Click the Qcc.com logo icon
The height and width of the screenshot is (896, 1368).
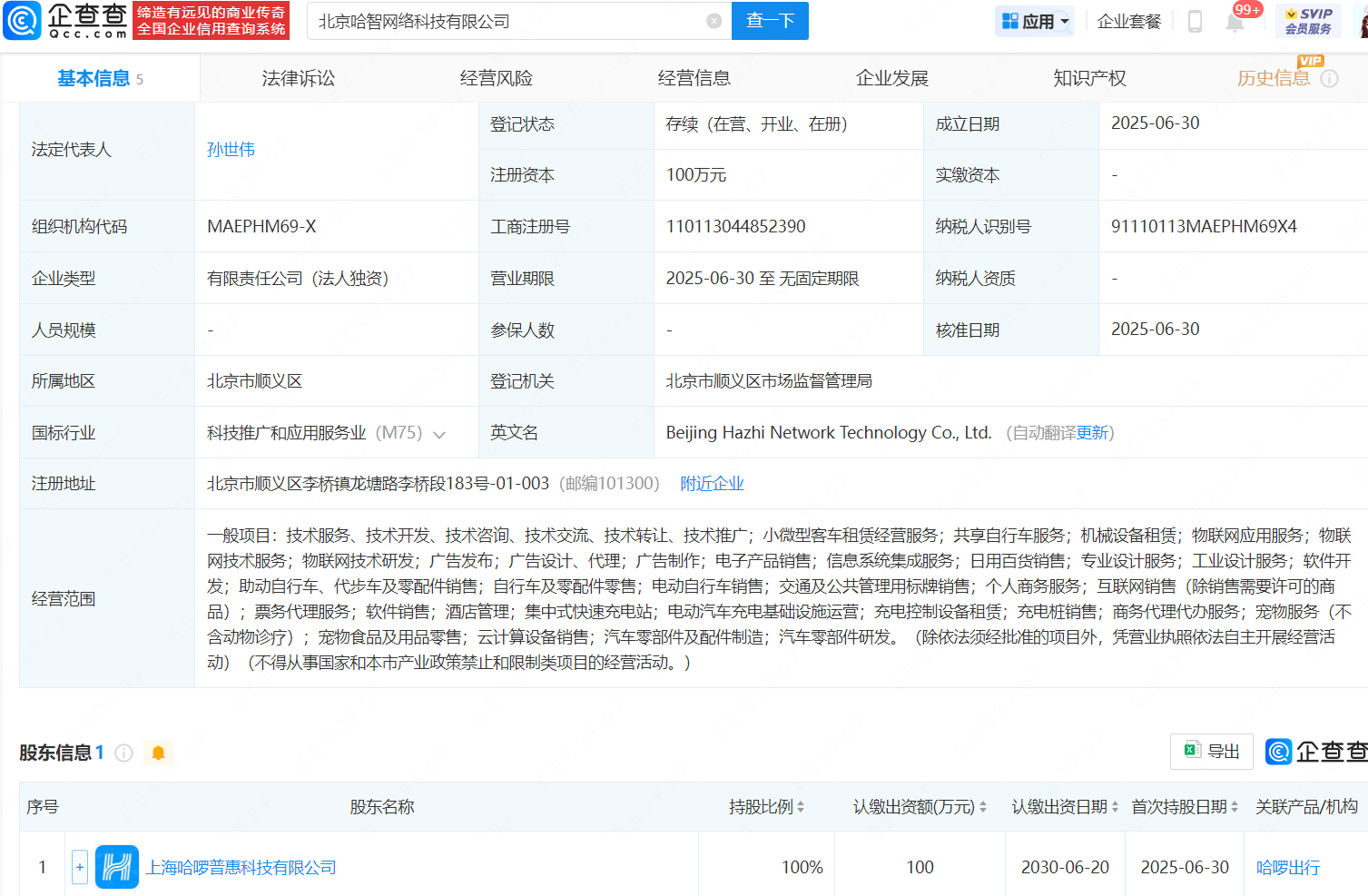click(22, 21)
